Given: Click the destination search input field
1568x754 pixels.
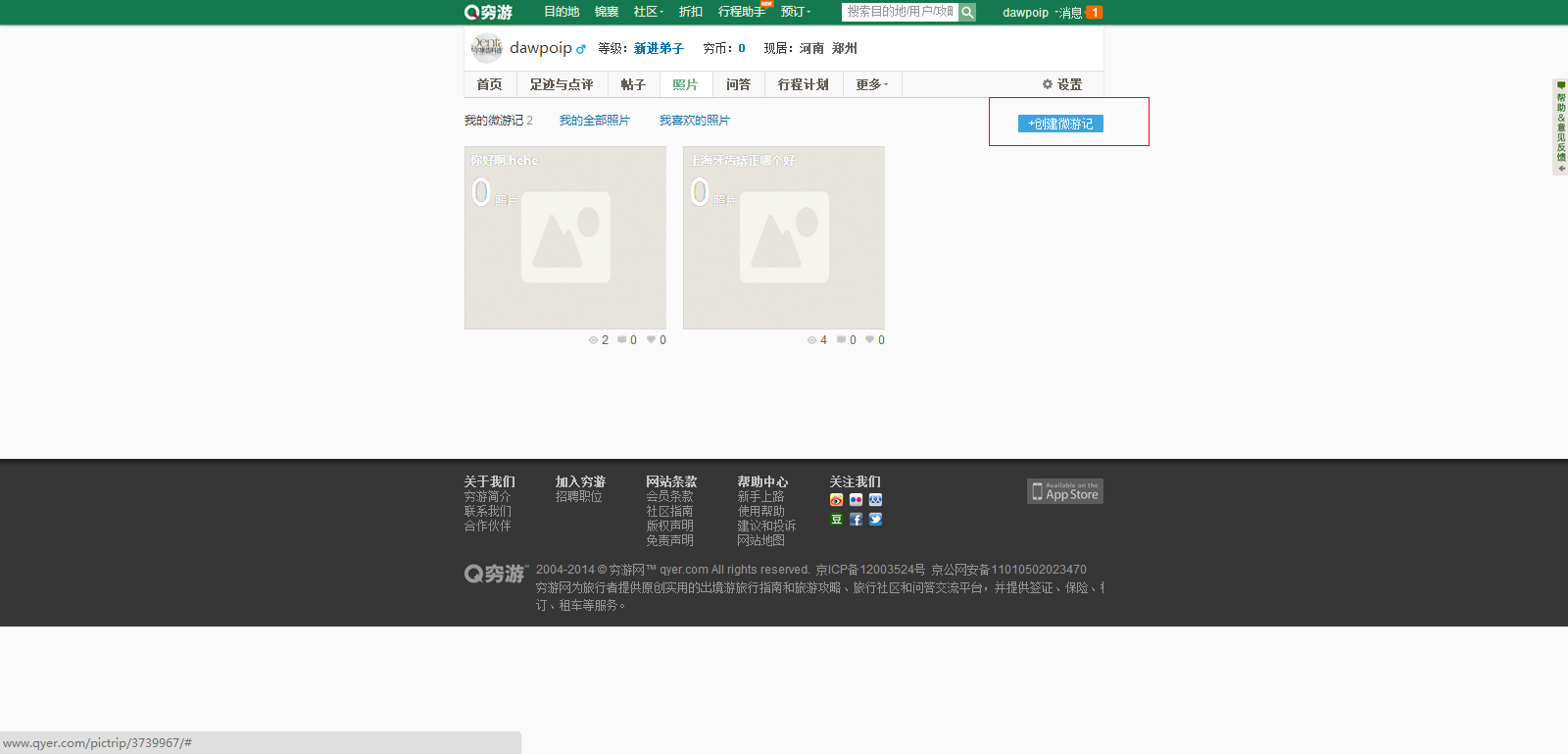Looking at the screenshot, I should point(899,12).
